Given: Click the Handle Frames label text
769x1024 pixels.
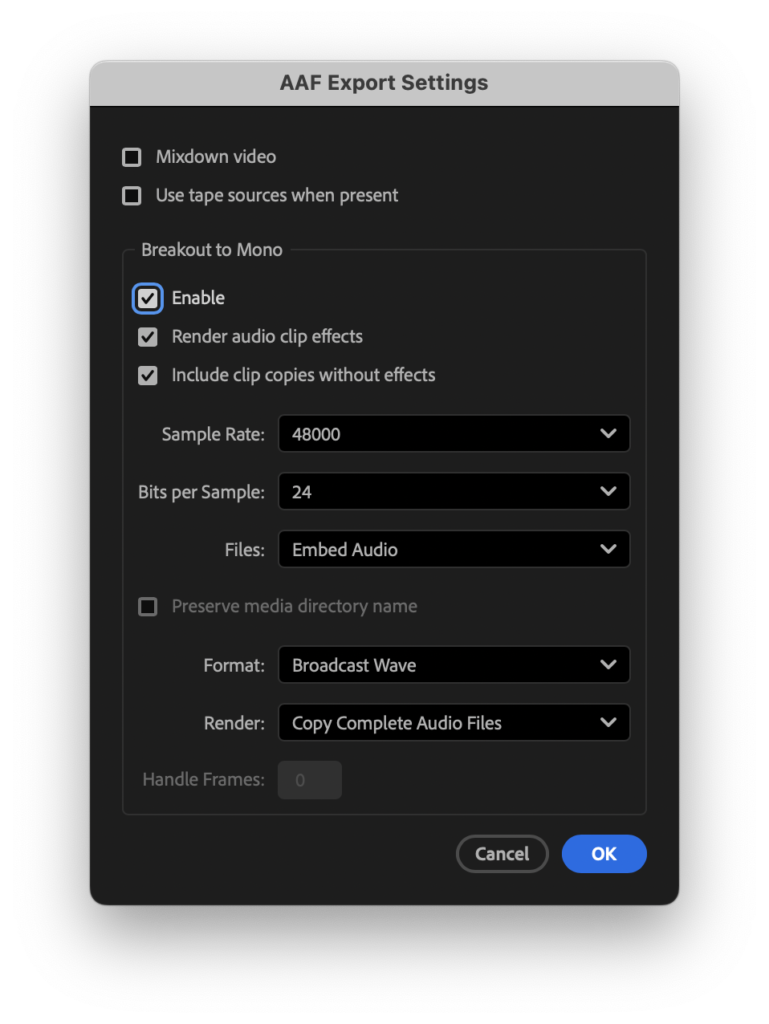Looking at the screenshot, I should click(203, 780).
